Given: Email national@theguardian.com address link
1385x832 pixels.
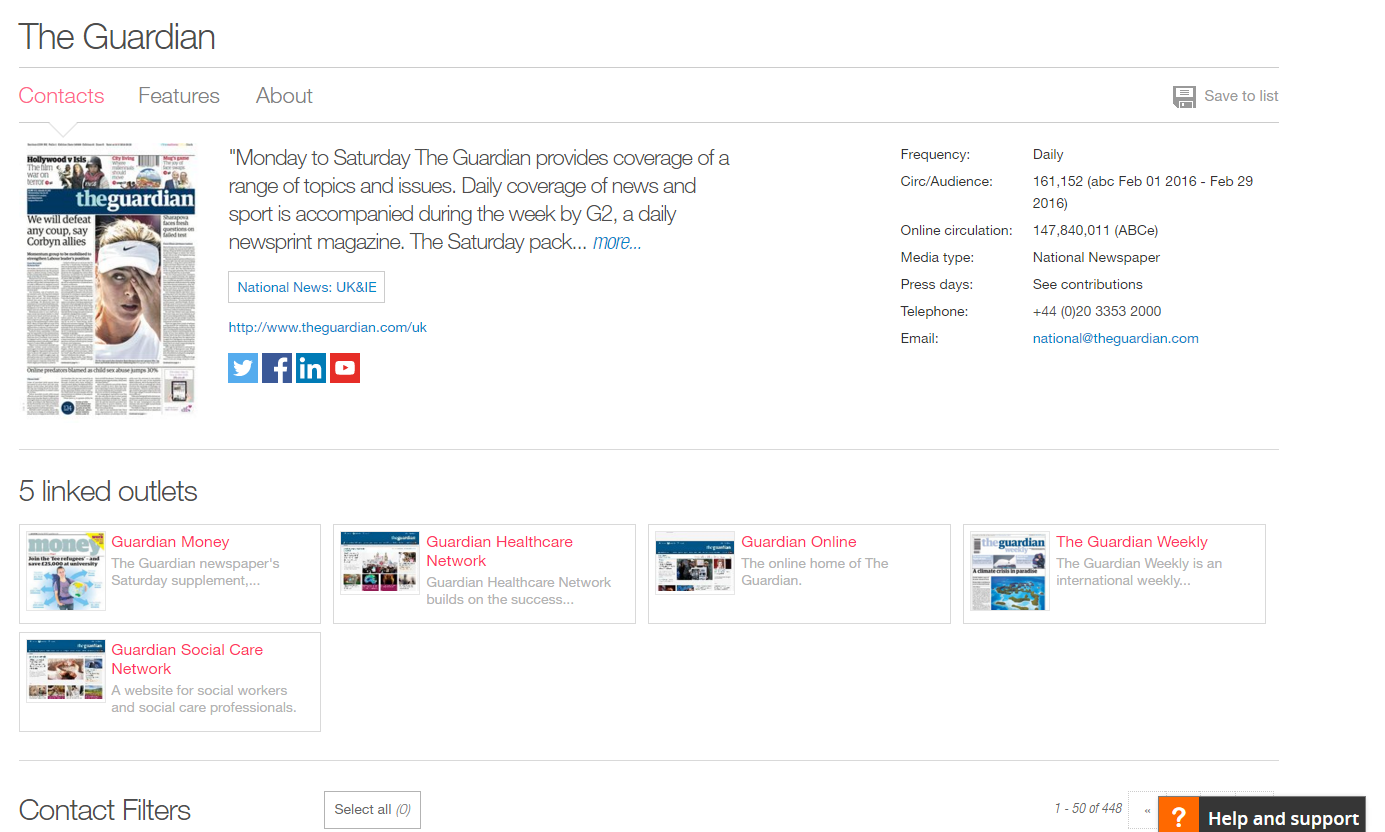Looking at the screenshot, I should [1116, 338].
